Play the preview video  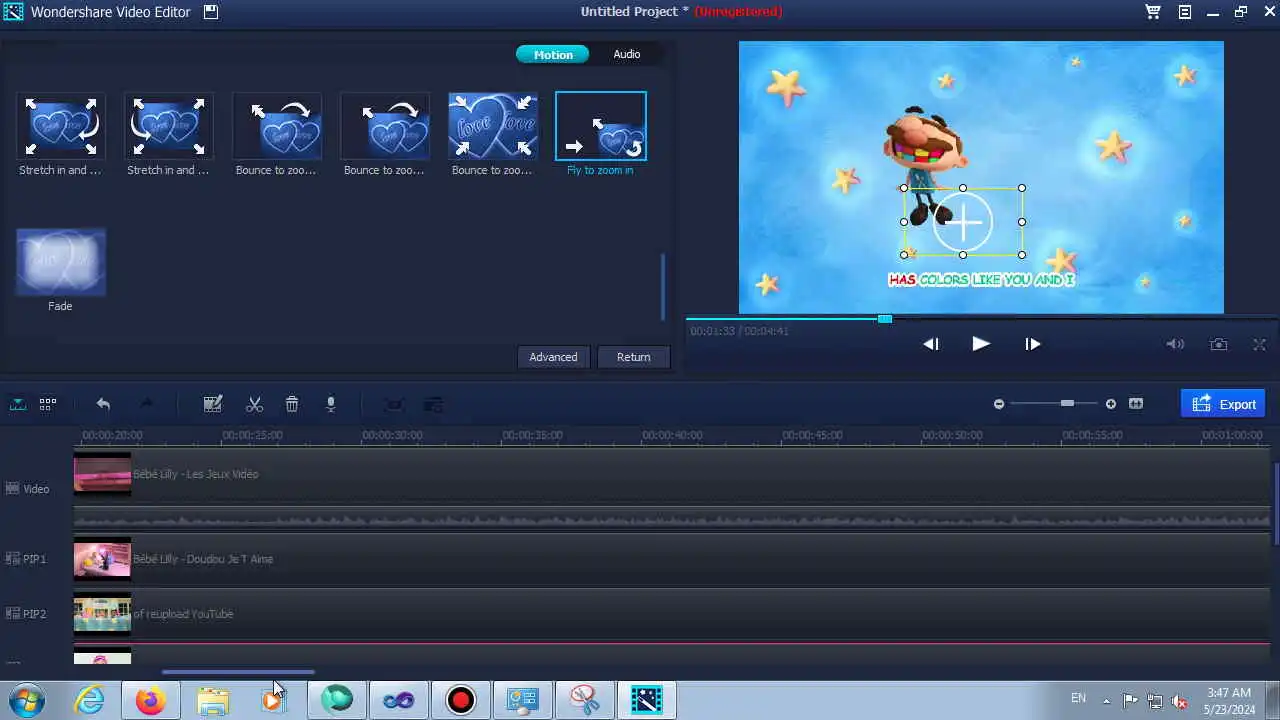[980, 344]
